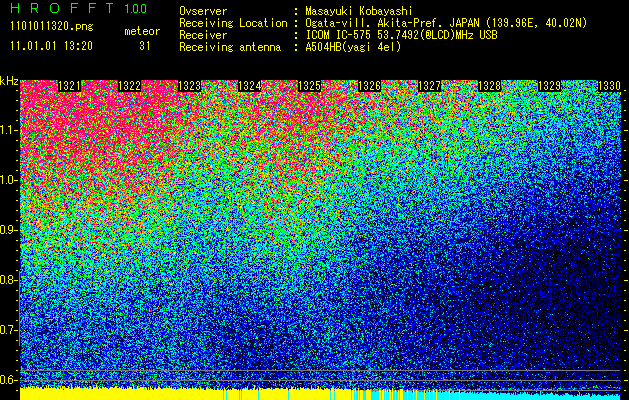Click the HROFFT title text
The height and width of the screenshot is (400, 629).
point(62,8)
